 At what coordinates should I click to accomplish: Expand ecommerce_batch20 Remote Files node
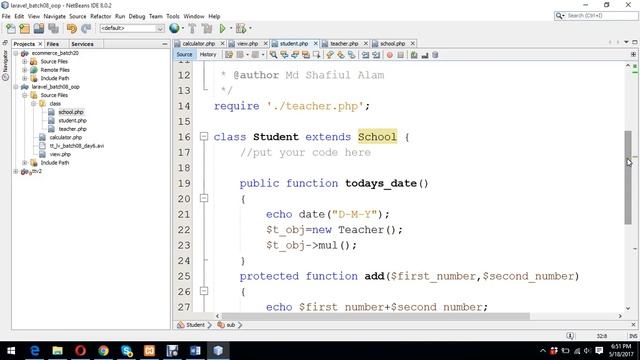point(24,70)
